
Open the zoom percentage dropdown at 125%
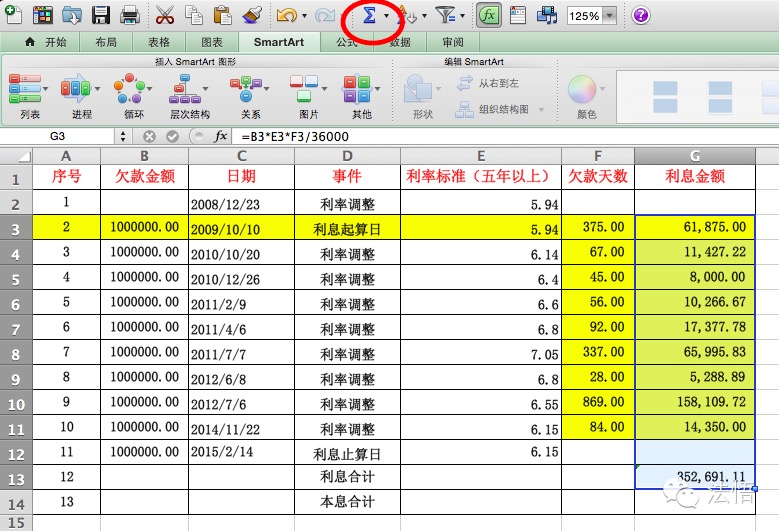click(x=609, y=16)
